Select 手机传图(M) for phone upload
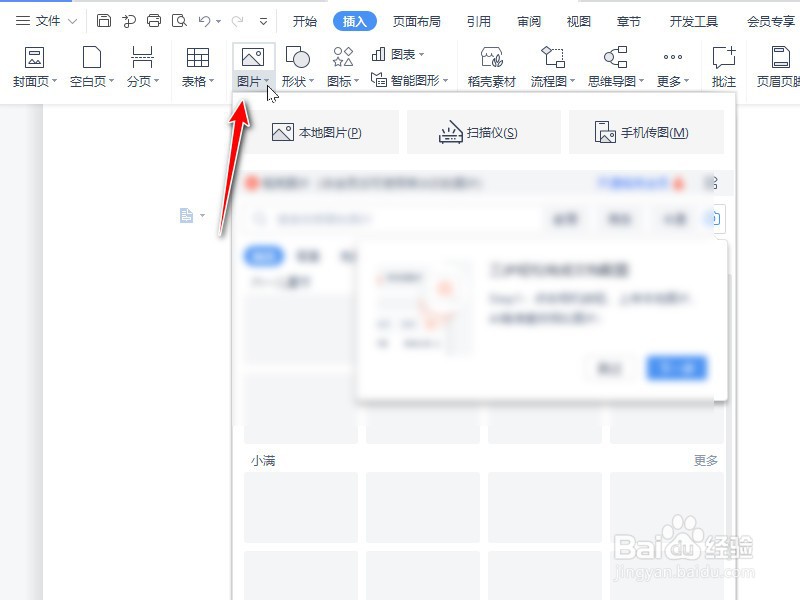The height and width of the screenshot is (600, 800). 647,131
